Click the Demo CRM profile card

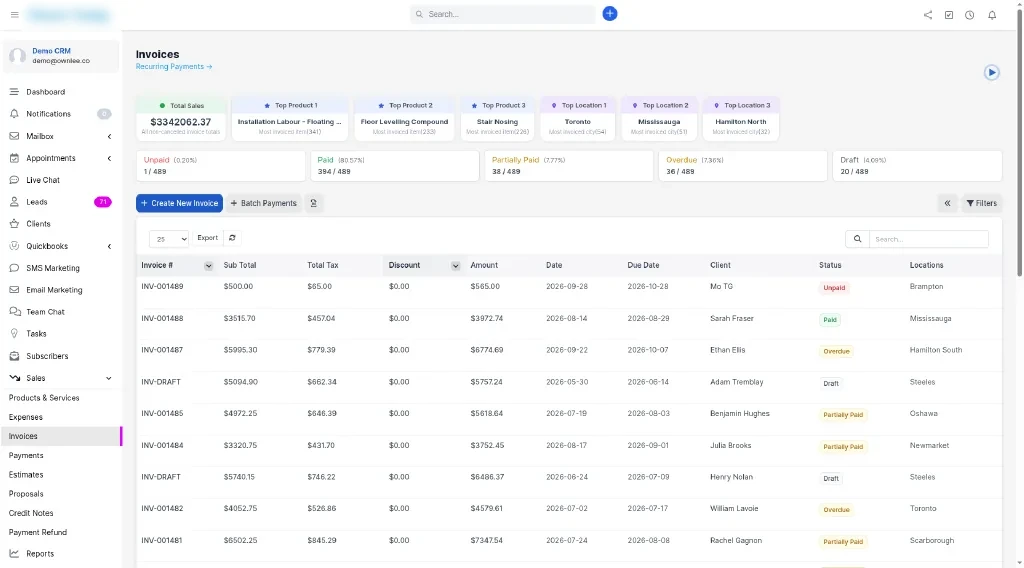61,56
